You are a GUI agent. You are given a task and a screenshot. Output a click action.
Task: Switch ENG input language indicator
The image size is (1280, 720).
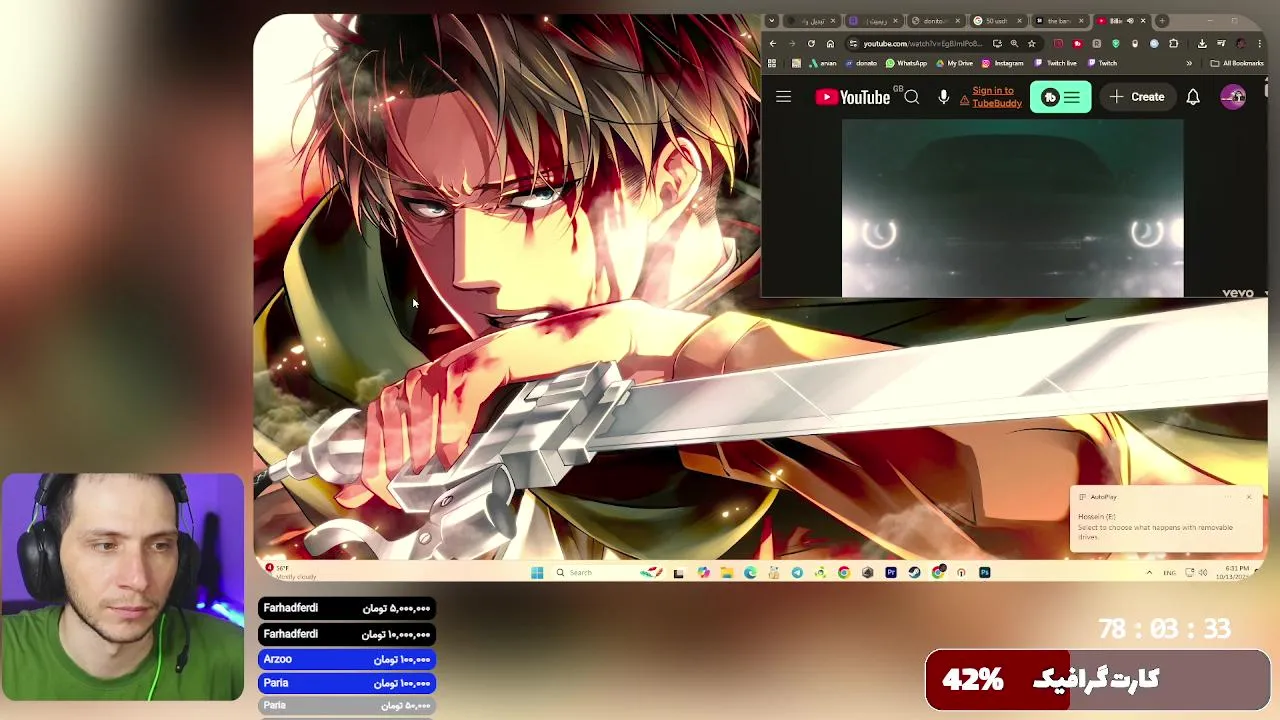(x=1170, y=572)
